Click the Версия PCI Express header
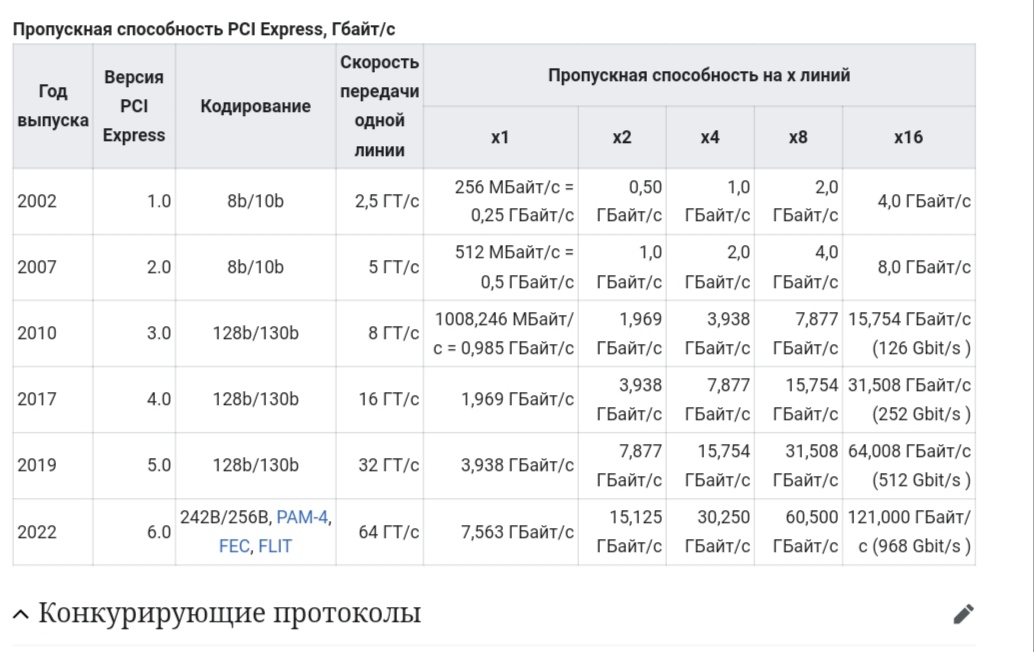Viewport: 1034px width, 652px height. (x=134, y=106)
